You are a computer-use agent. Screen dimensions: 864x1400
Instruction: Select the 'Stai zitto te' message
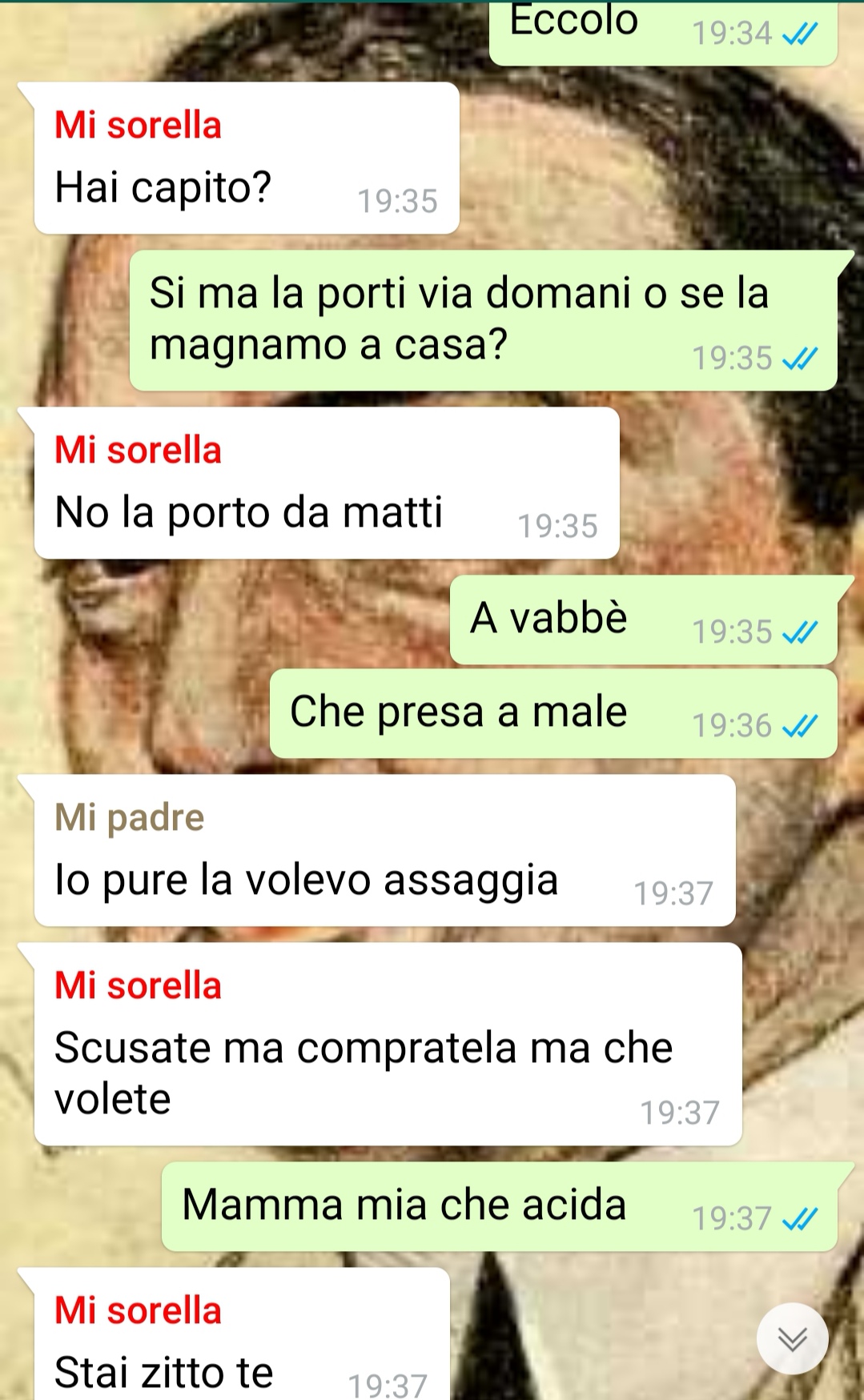[242, 1335]
